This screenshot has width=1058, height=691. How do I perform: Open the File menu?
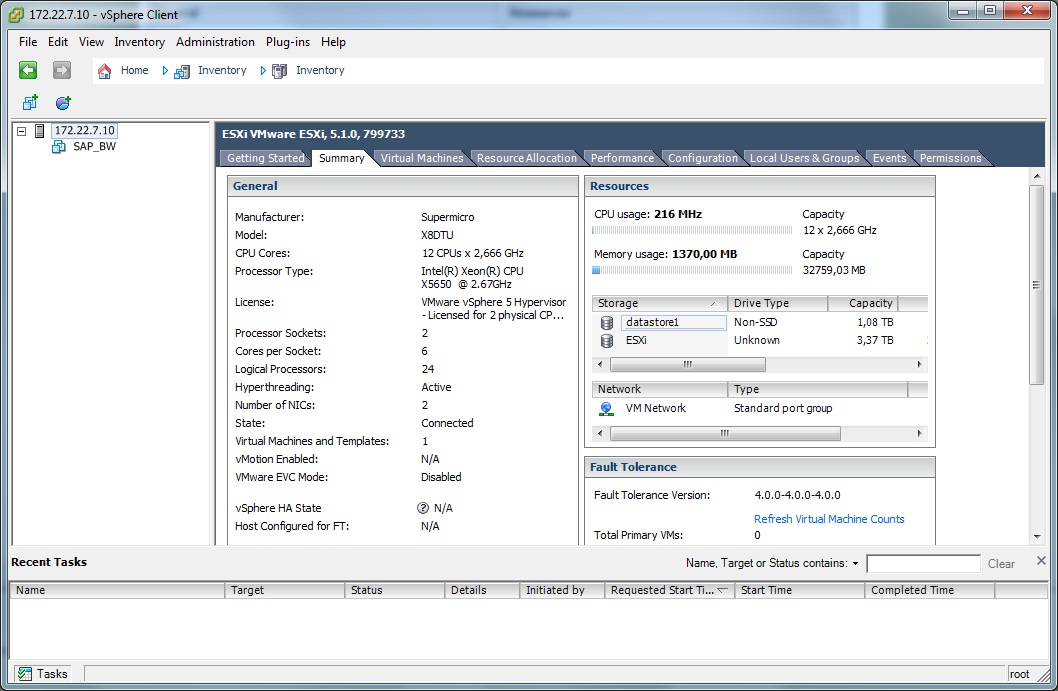(28, 42)
